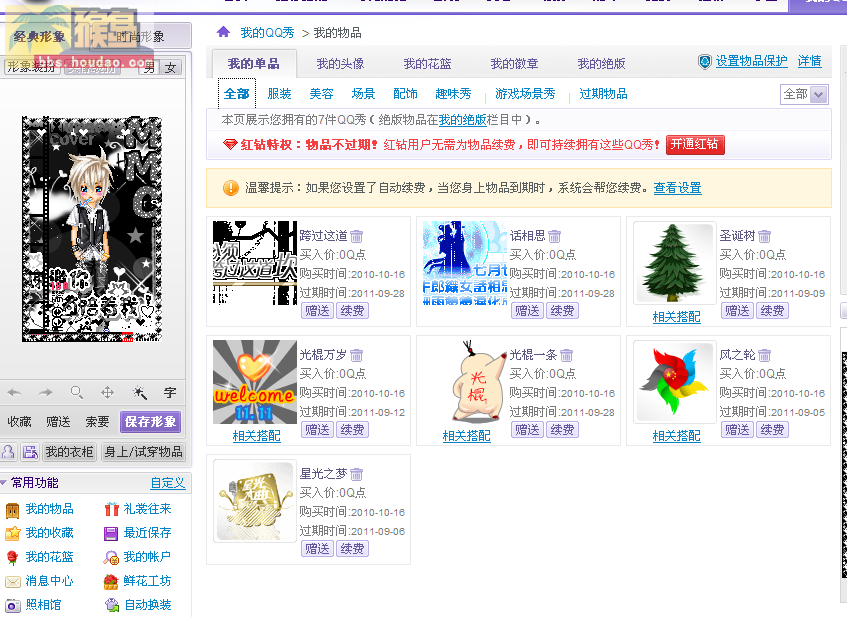Filter items by 美容 category
This screenshot has width=847, height=617.
pyautogui.click(x=321, y=93)
